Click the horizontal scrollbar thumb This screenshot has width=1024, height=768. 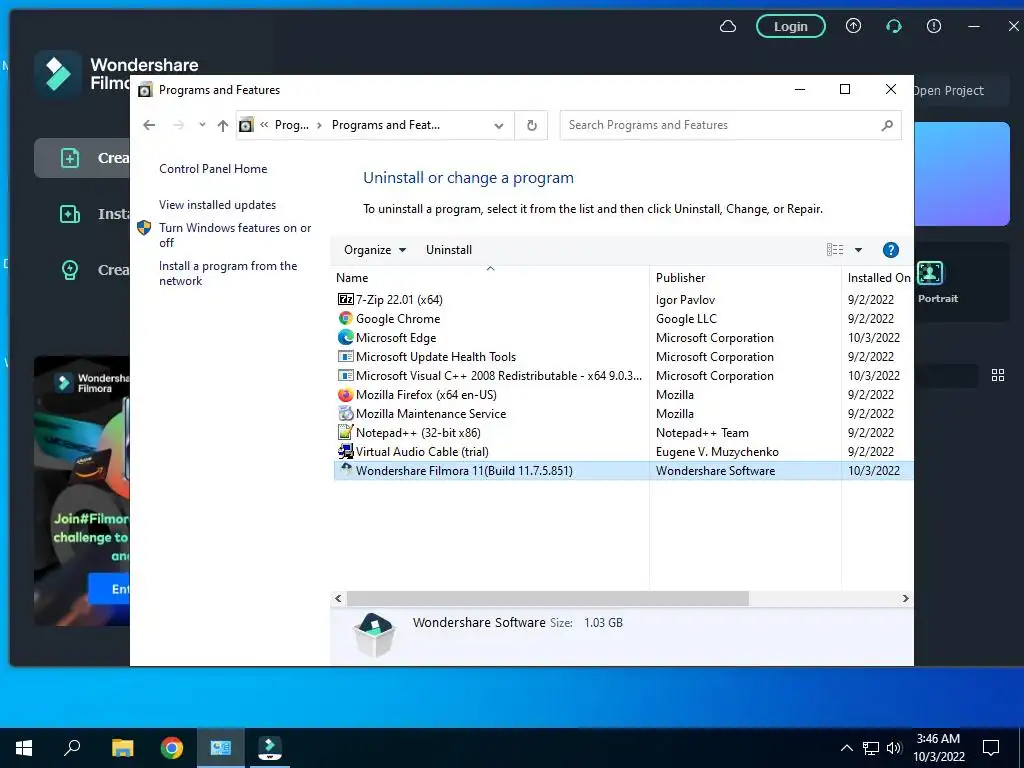pyautogui.click(x=548, y=598)
